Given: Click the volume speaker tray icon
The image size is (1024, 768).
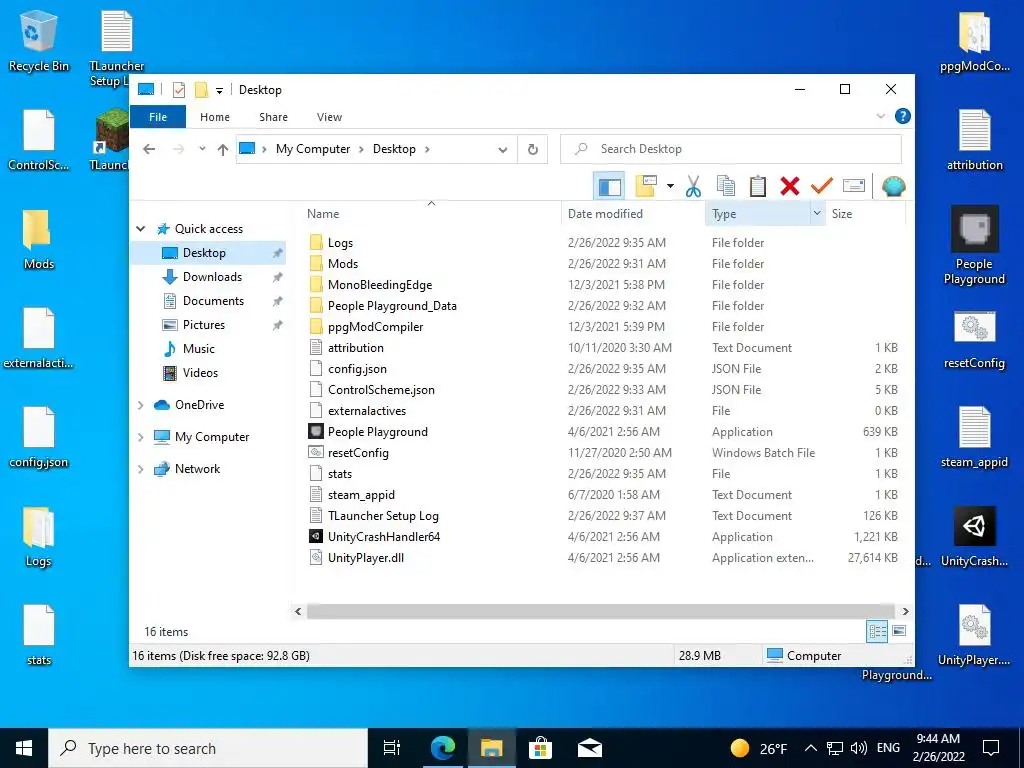Looking at the screenshot, I should point(859,748).
